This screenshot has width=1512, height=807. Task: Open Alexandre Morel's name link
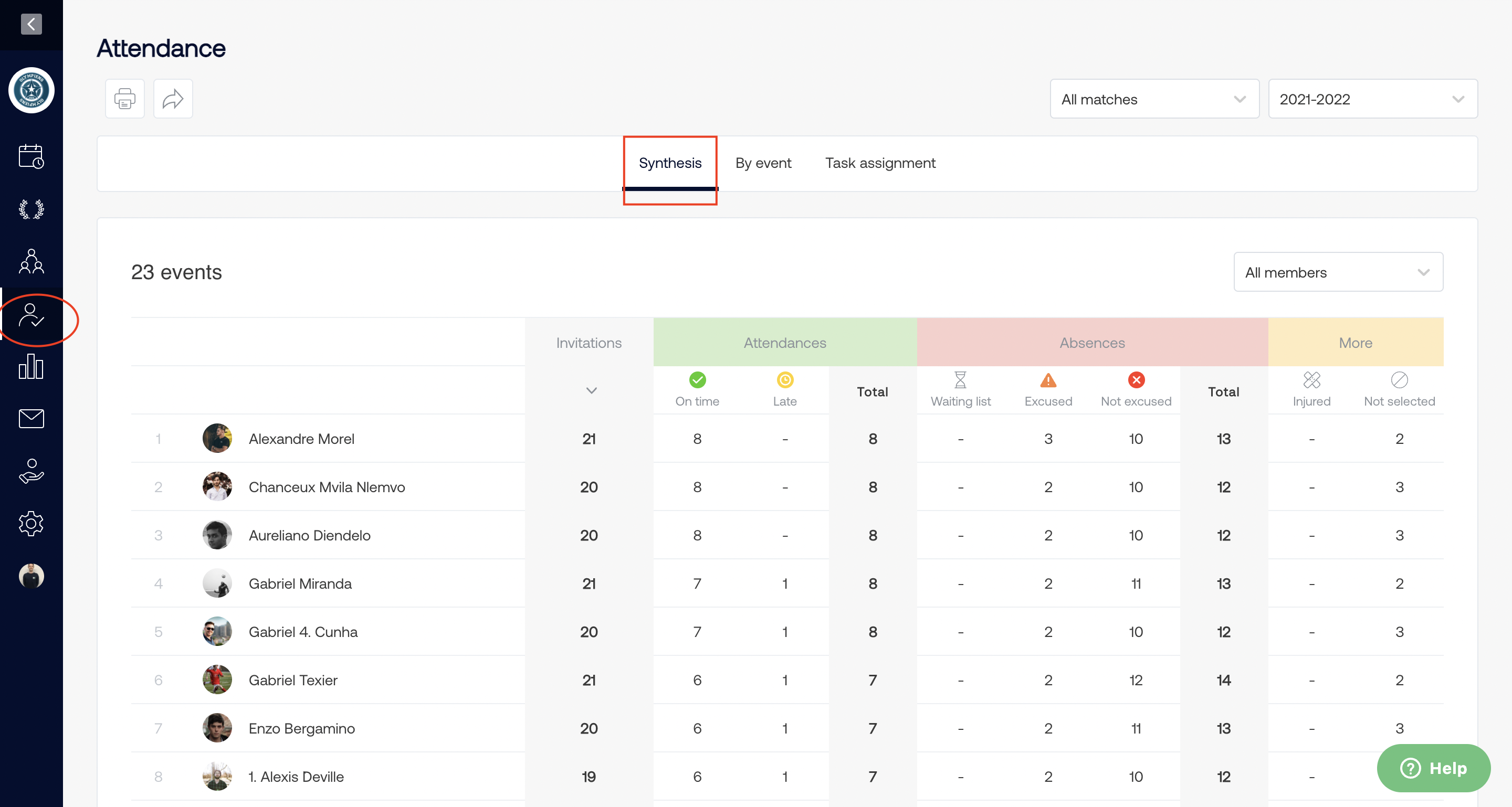(x=301, y=439)
